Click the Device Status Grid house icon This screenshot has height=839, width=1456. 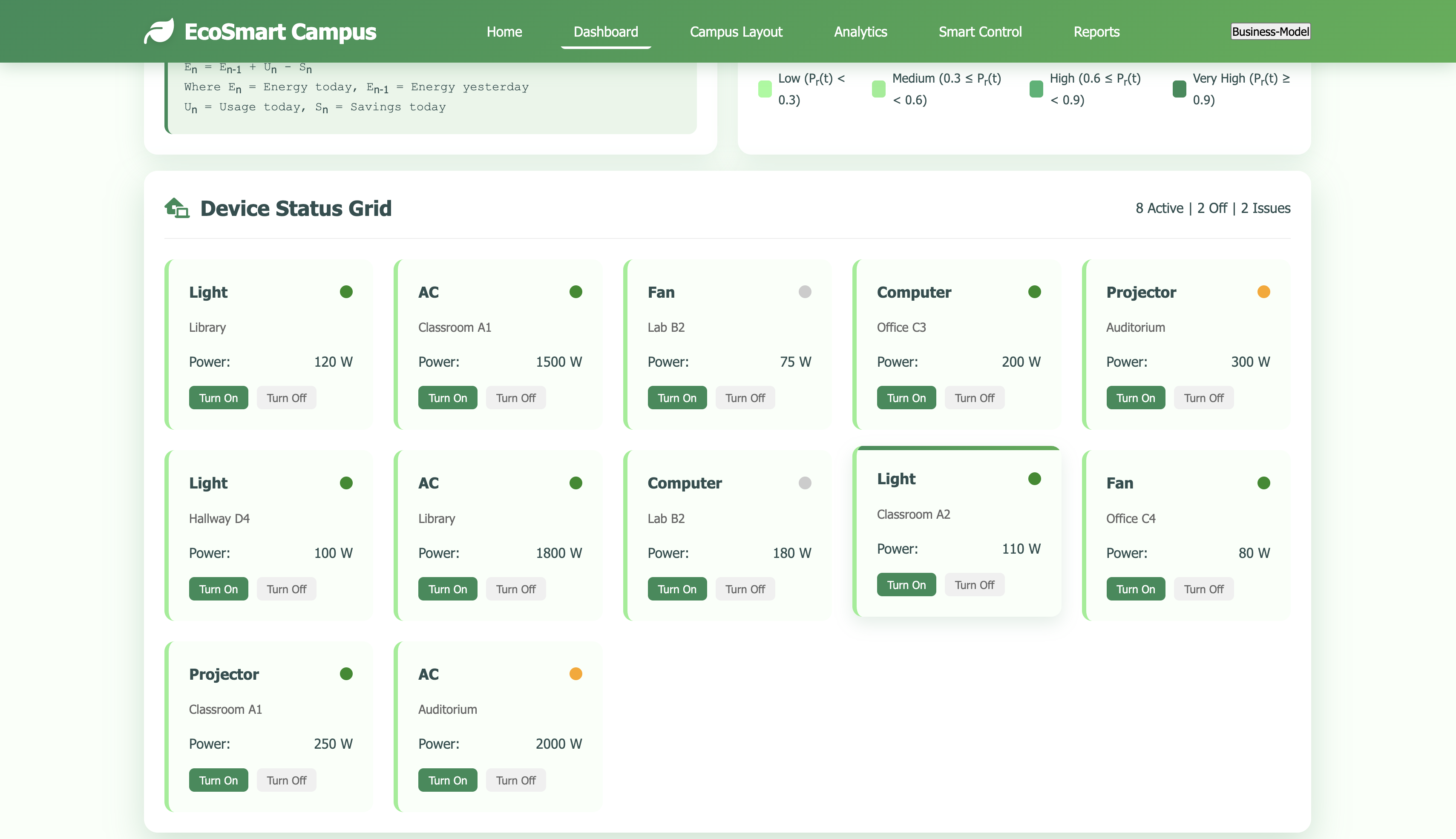click(177, 208)
